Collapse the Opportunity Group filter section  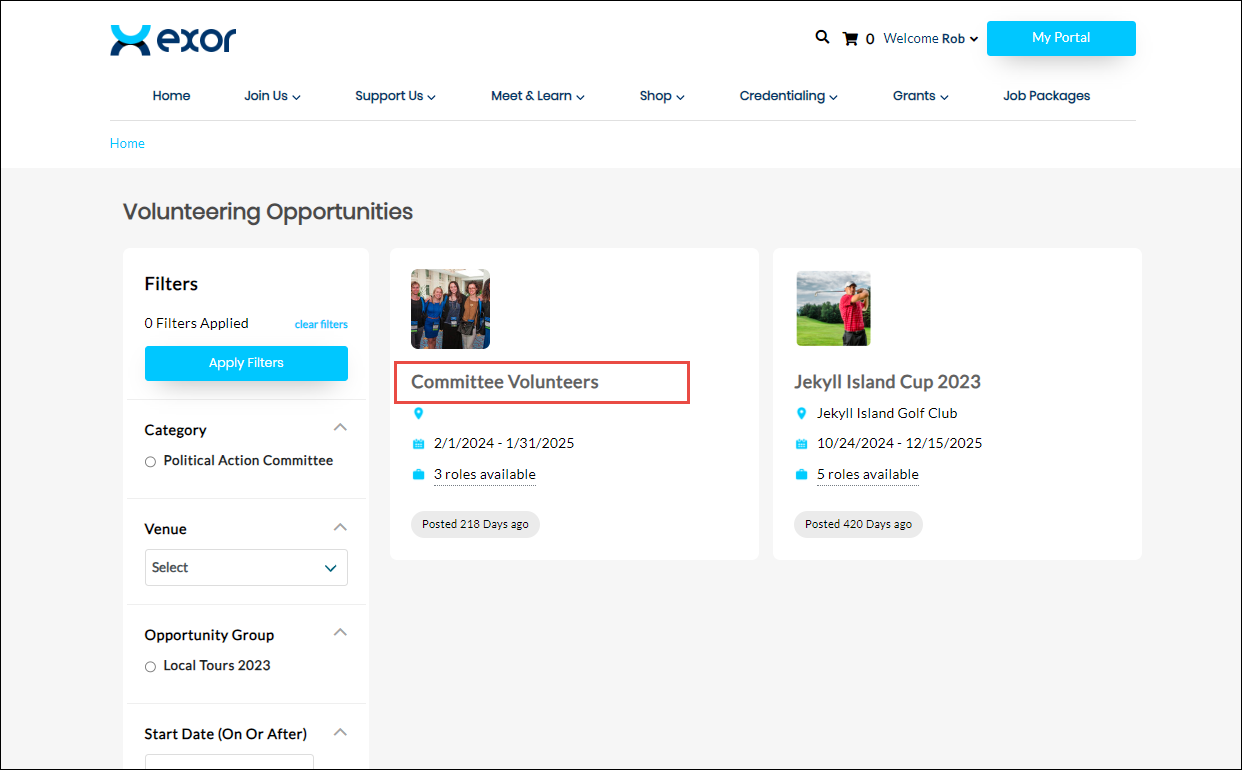340,633
